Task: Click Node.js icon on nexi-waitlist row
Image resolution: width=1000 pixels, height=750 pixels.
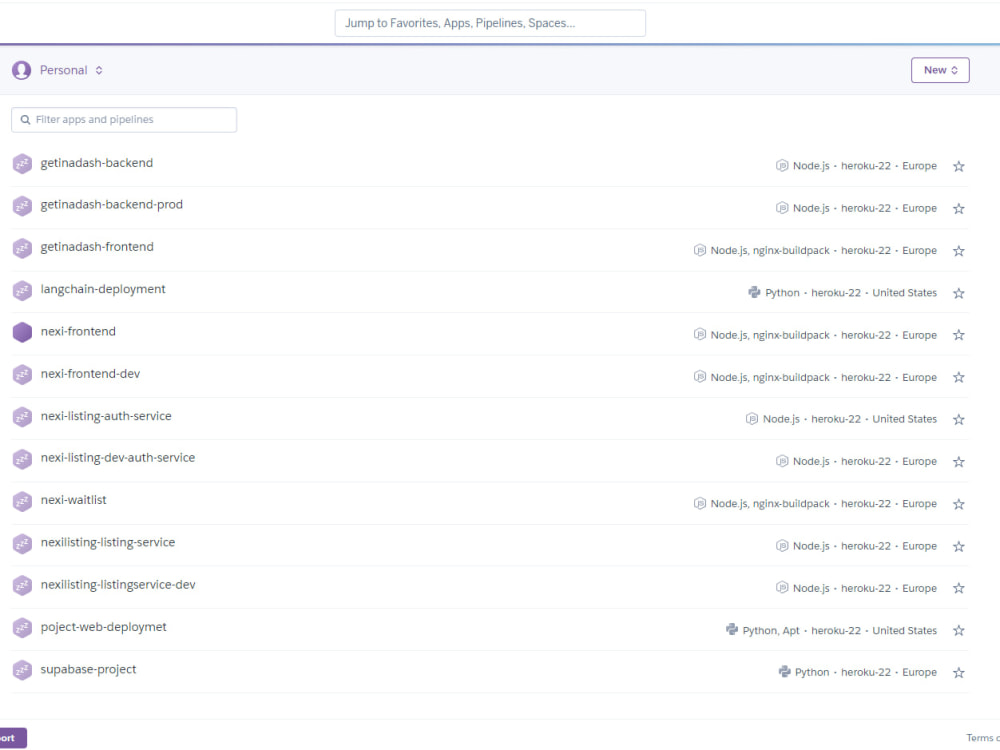Action: point(700,503)
